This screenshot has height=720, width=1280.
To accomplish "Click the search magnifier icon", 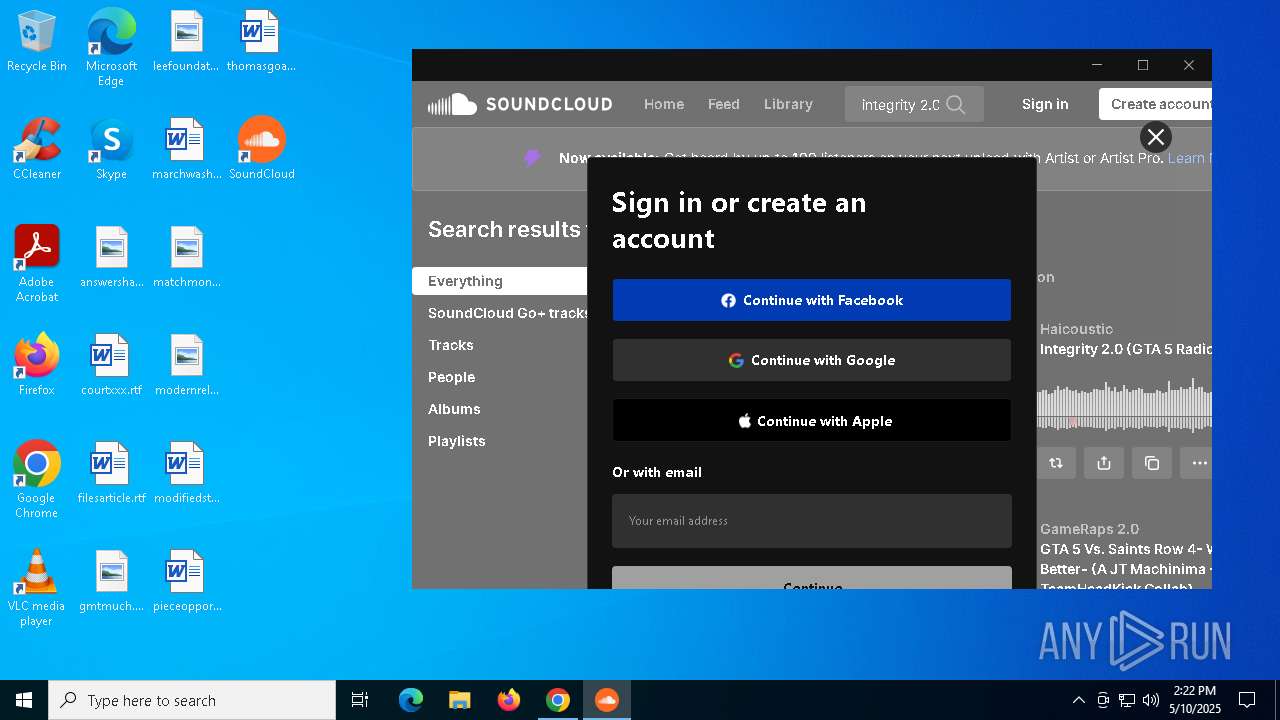I will point(956,105).
